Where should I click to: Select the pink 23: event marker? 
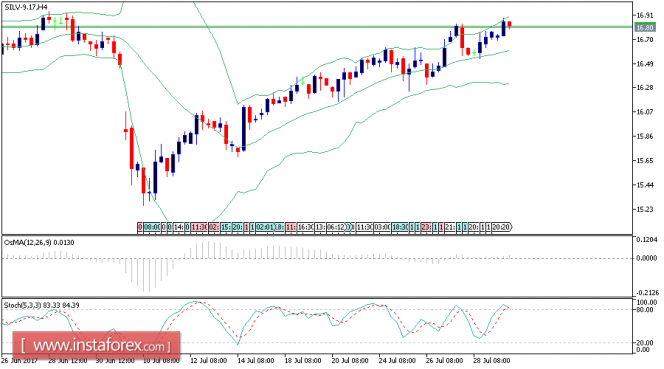426,227
